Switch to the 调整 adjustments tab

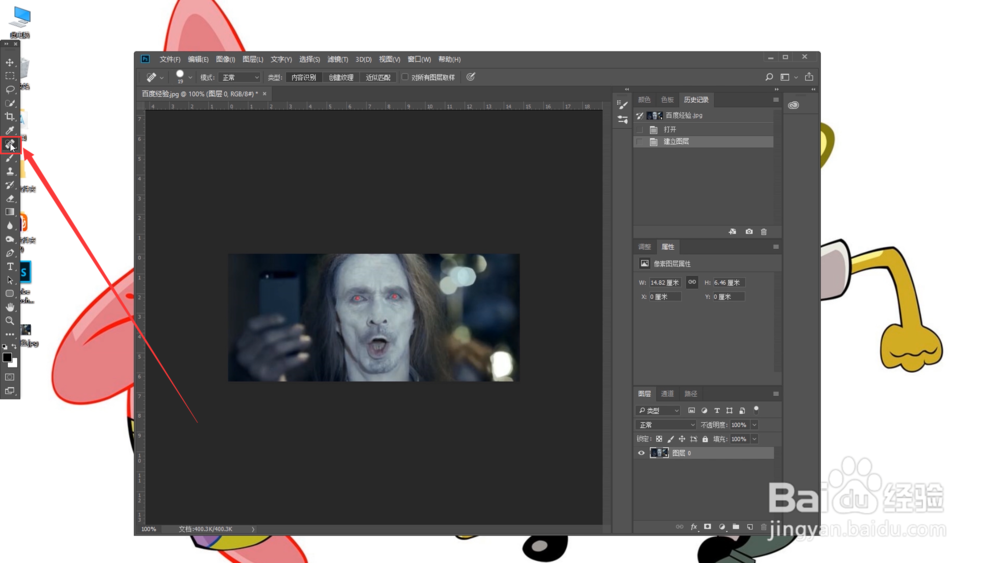(645, 247)
